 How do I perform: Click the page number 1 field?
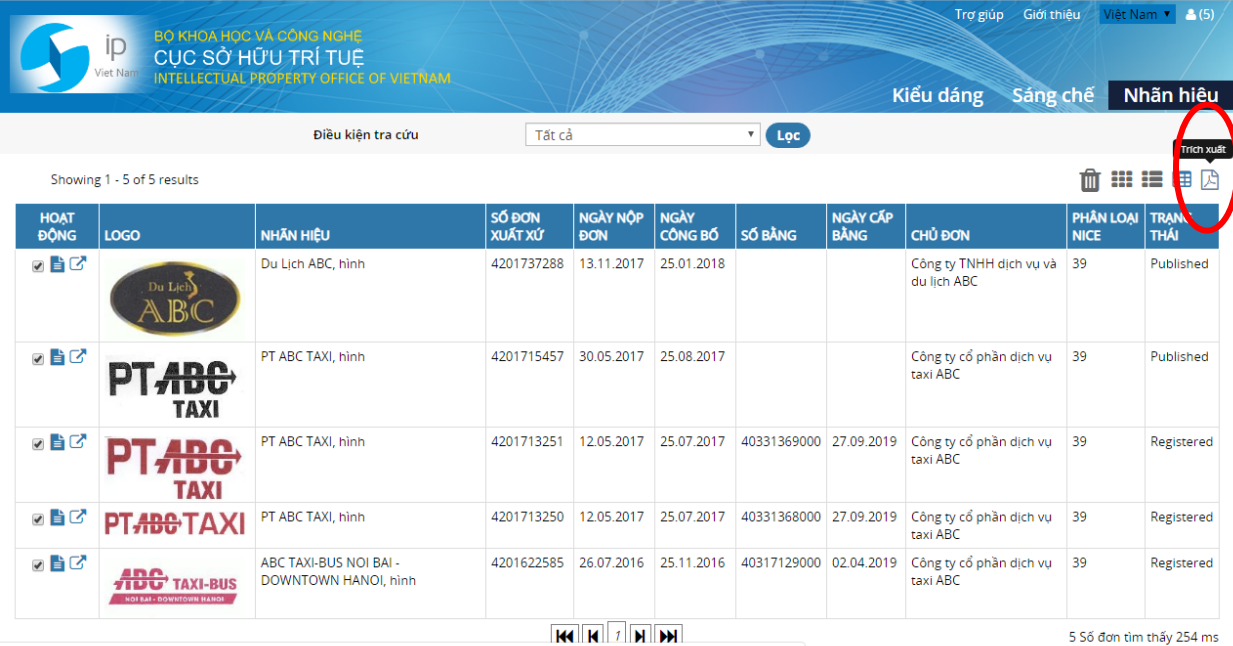click(x=617, y=635)
